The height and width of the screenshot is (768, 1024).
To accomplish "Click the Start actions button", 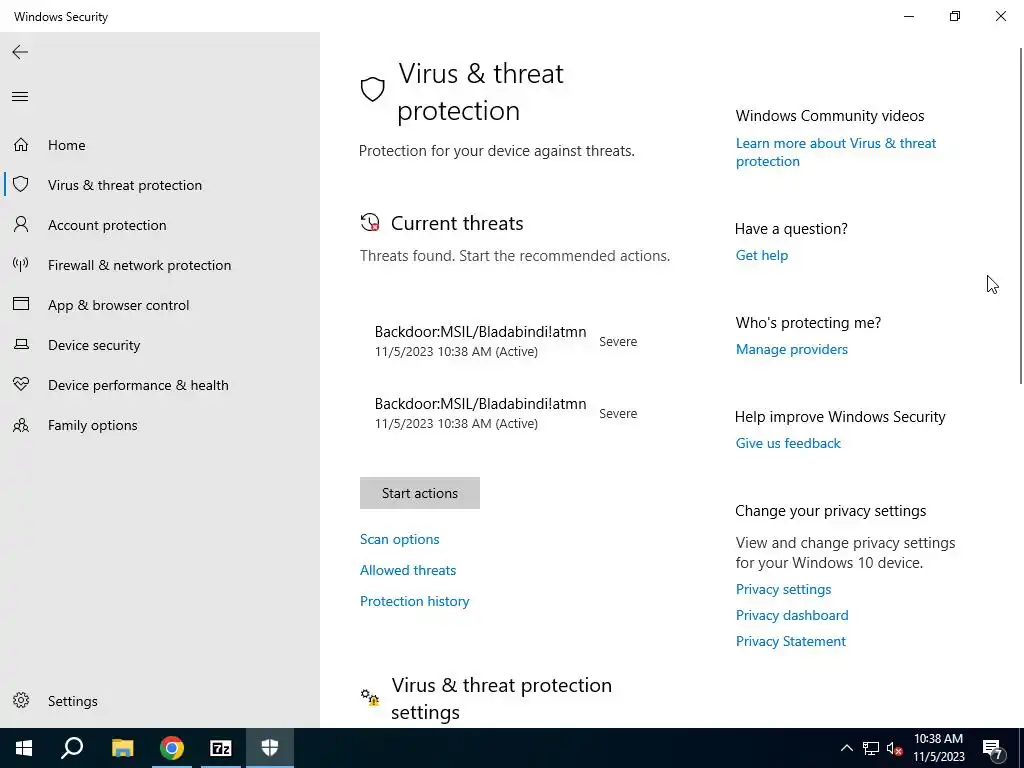I will (x=419, y=493).
